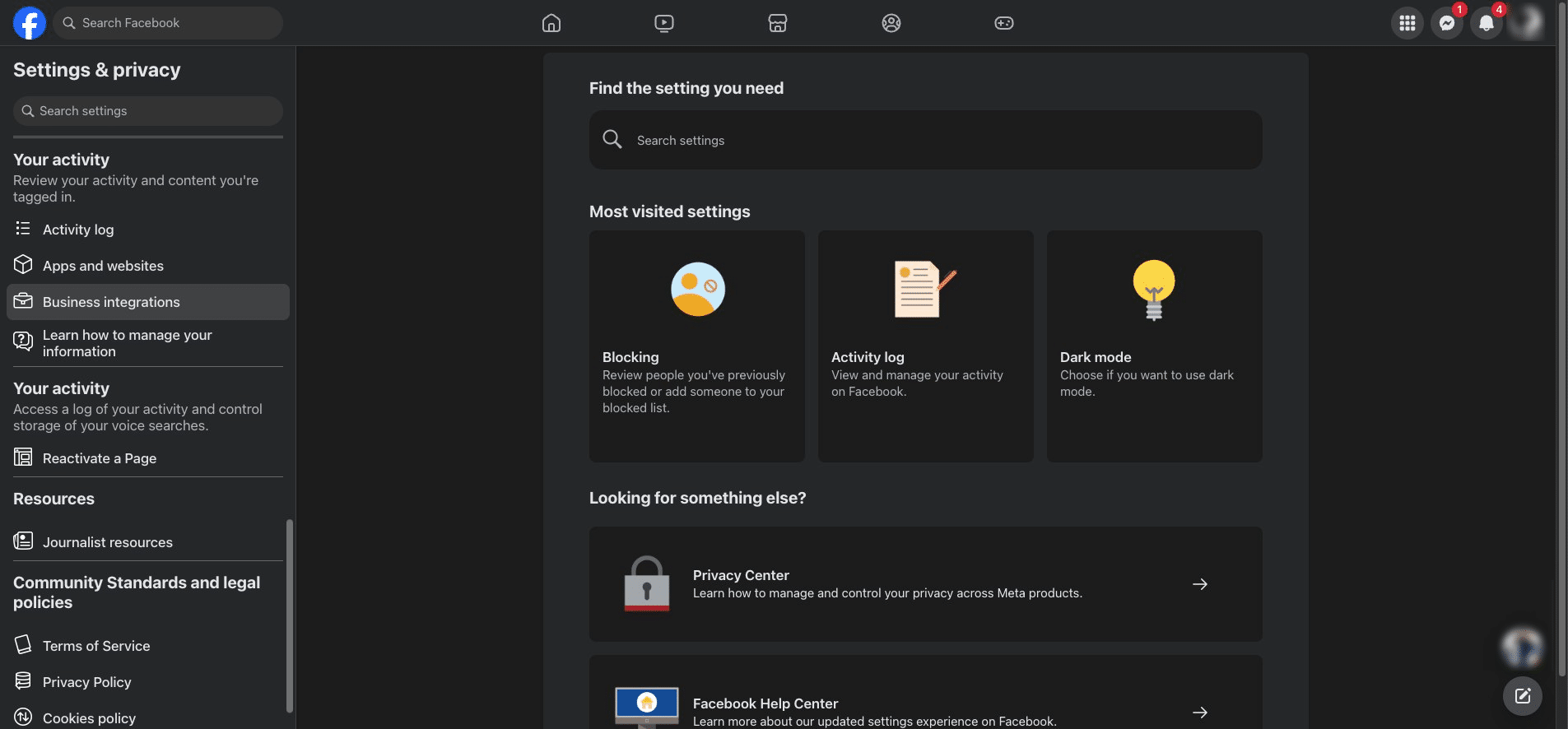Viewport: 1568px width, 729px height.
Task: Click the Privacy Center padlock icon
Action: [647, 583]
